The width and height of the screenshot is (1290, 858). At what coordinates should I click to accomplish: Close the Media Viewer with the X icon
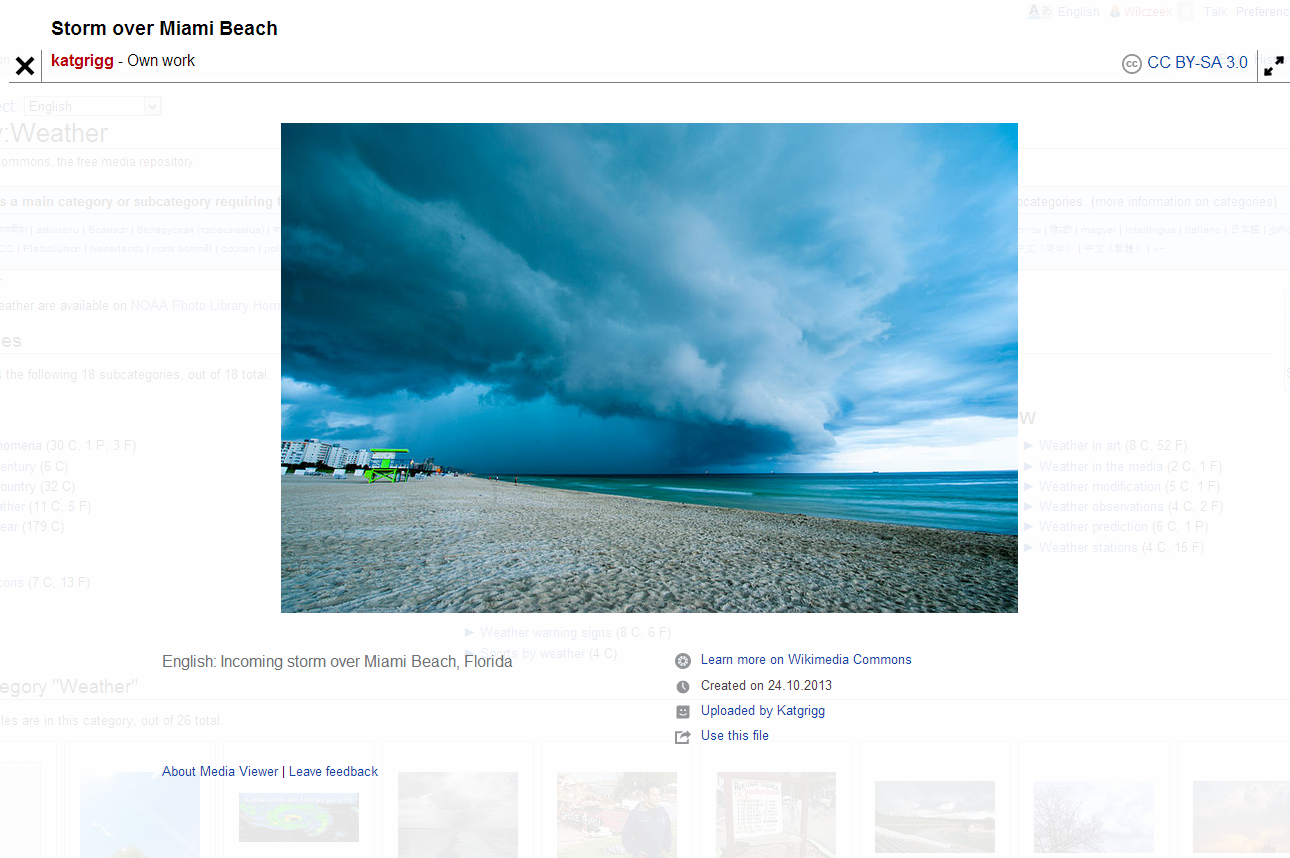[x=25, y=66]
